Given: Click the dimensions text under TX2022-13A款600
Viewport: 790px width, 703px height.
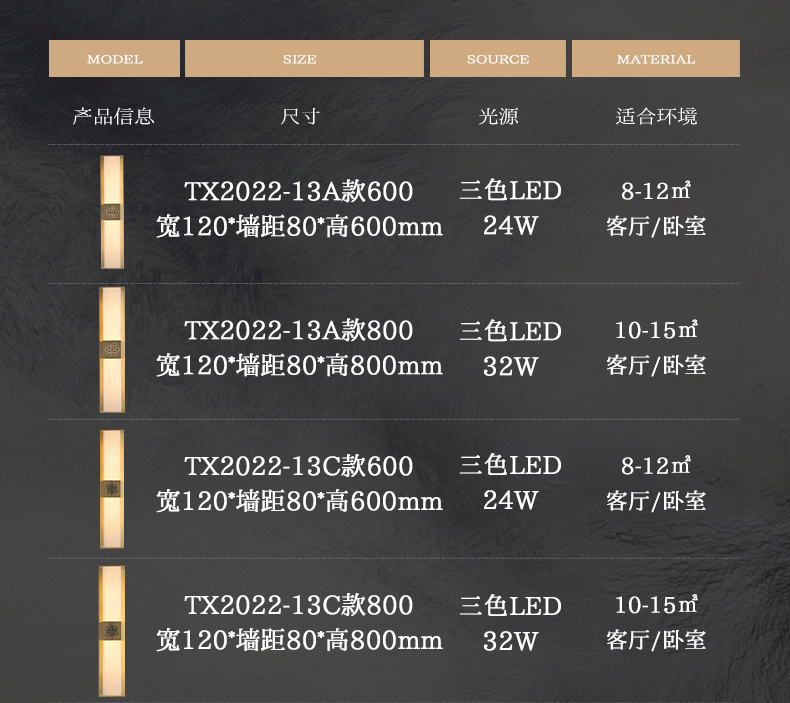Looking at the screenshot, I should (x=298, y=227).
